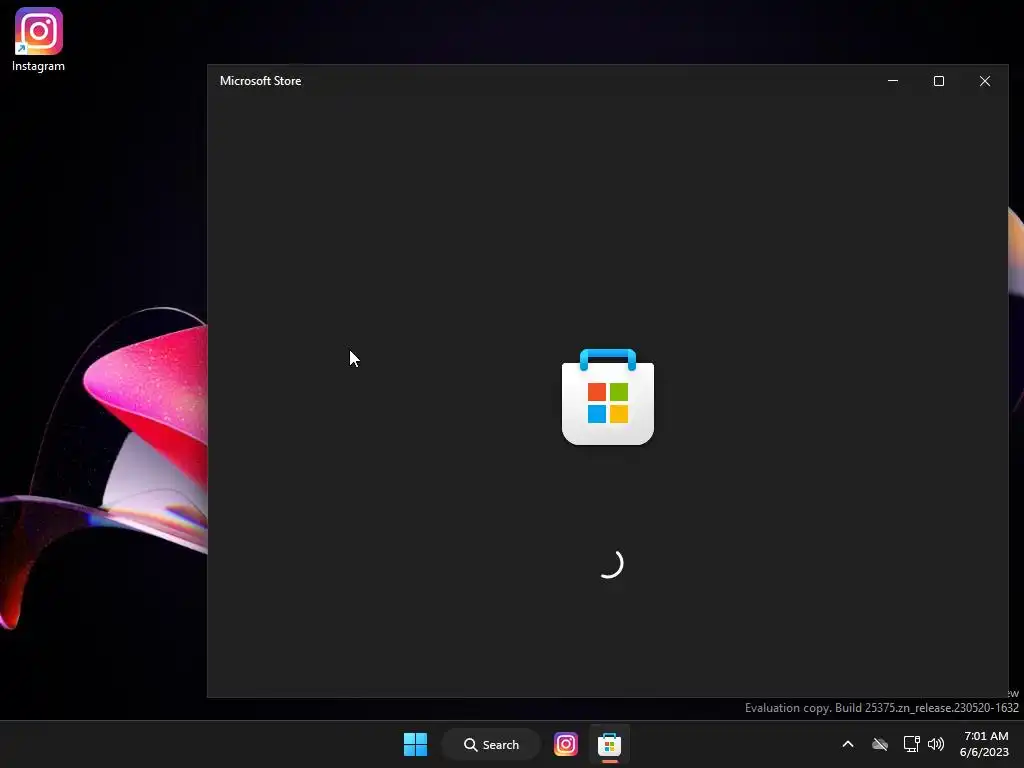This screenshot has width=1024, height=768.
Task: Open the network status icon
Action: pyautogui.click(x=911, y=744)
